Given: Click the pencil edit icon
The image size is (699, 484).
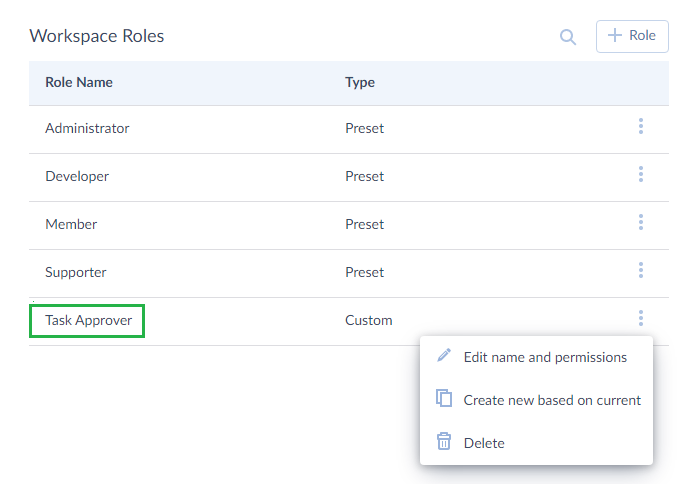Looking at the screenshot, I should [444, 356].
